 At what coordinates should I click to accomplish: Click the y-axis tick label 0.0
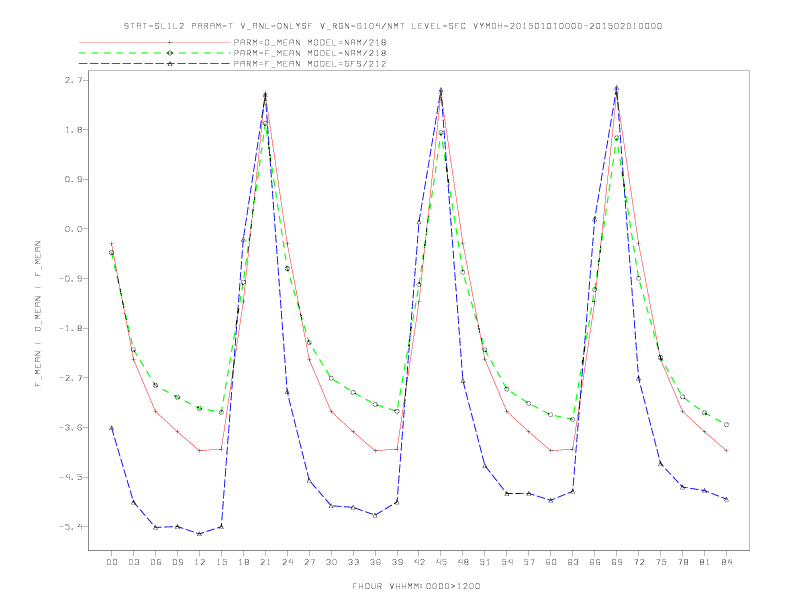click(72, 229)
